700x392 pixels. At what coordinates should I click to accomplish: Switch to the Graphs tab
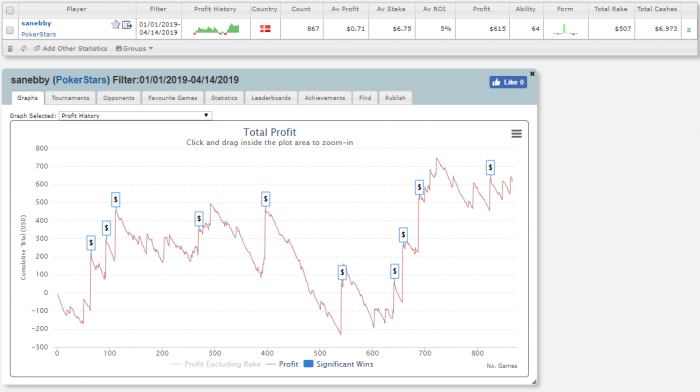tap(27, 98)
